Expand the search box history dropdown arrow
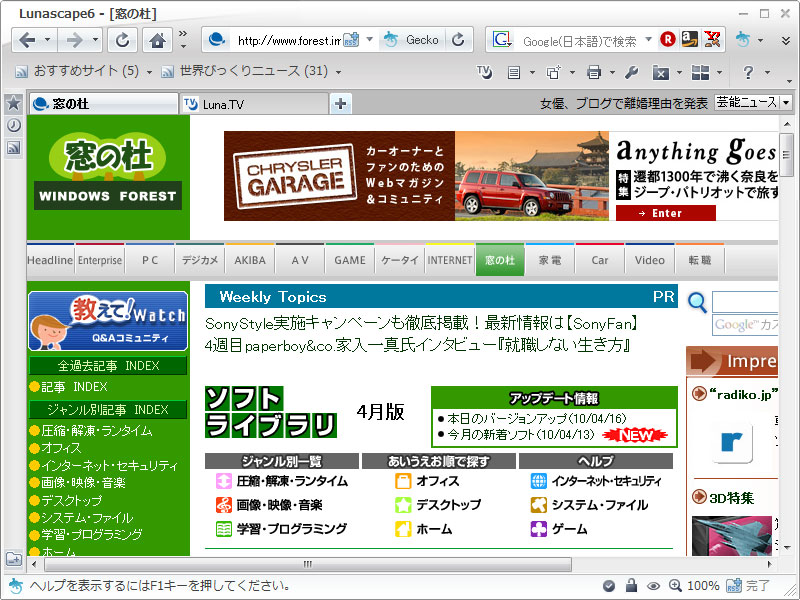Screen dimensions: 800x600 tap(648, 40)
